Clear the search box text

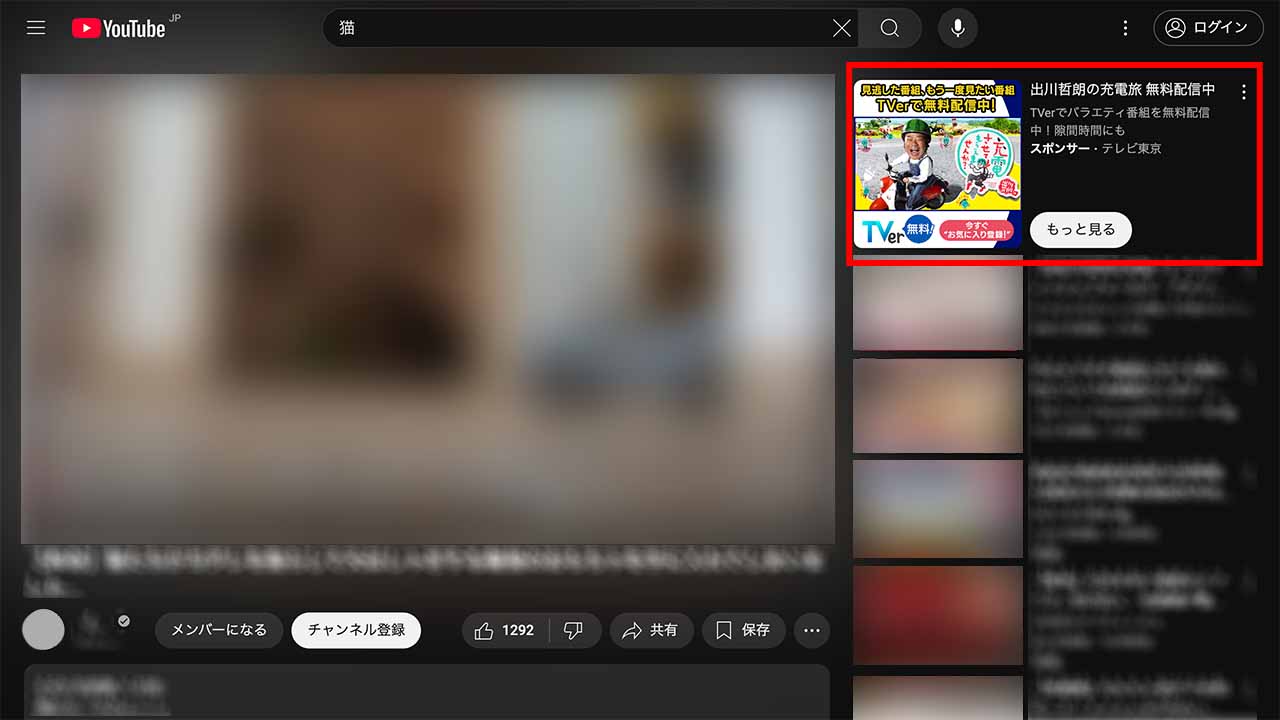[x=842, y=28]
